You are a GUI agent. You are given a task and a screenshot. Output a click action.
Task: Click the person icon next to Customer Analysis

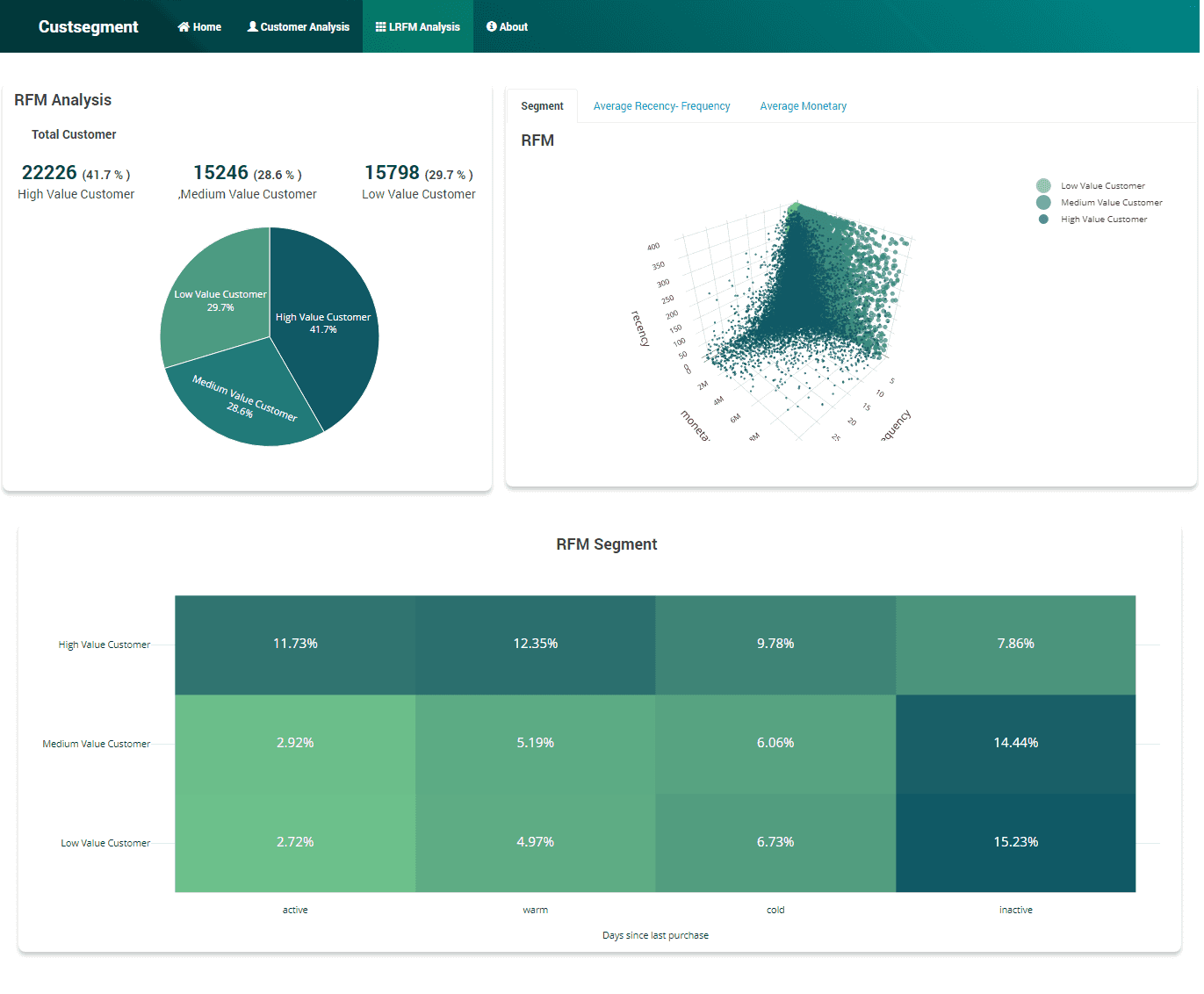[250, 26]
